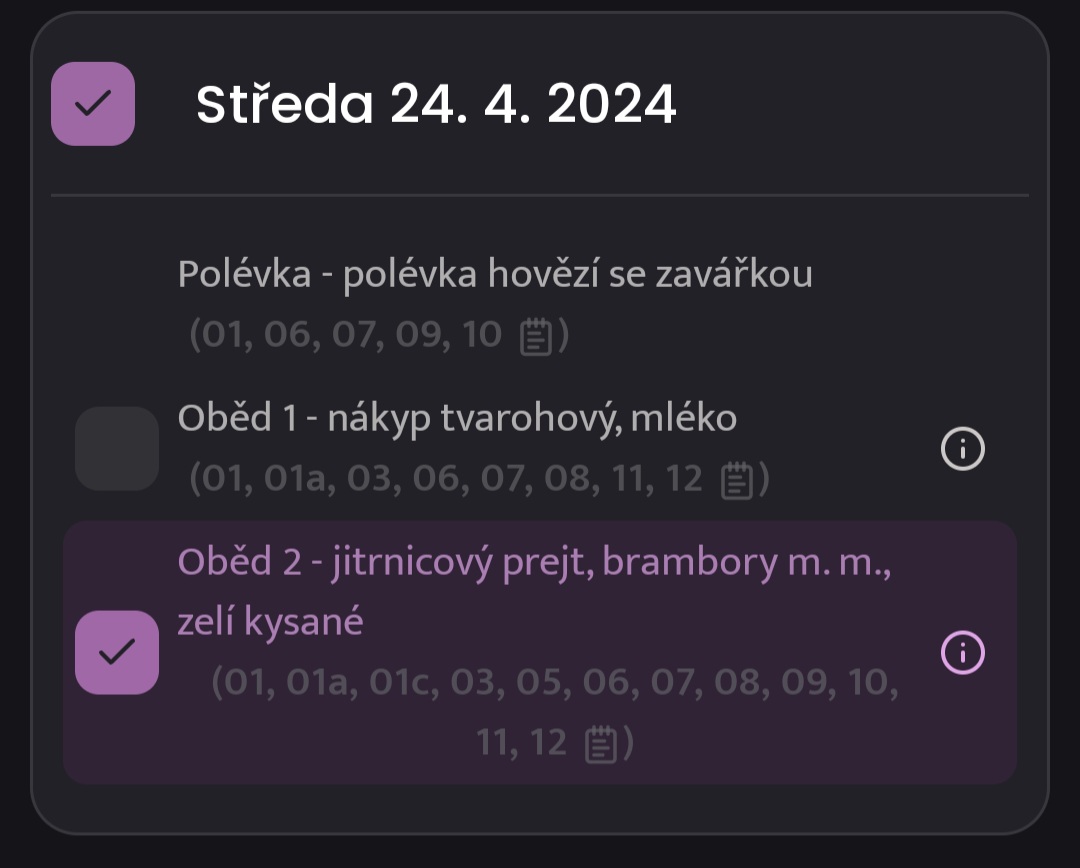Click Oběd 1 allergen codes starting 01, 01a, 03

(446, 478)
